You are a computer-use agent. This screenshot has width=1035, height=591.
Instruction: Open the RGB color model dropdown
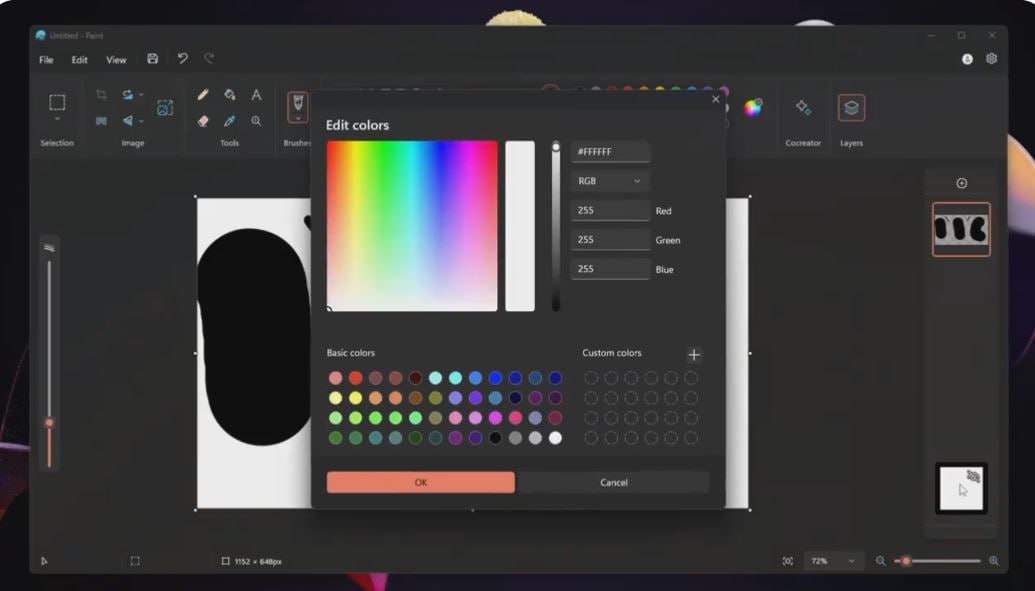click(610, 181)
